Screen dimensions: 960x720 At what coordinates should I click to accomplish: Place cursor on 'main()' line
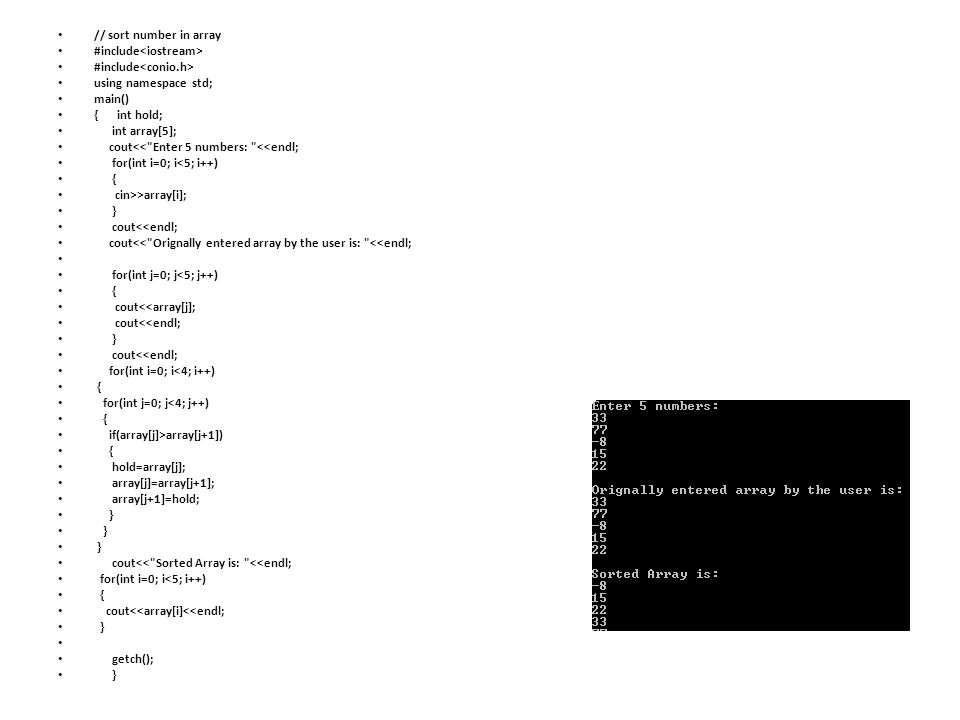pyautogui.click(x=111, y=99)
